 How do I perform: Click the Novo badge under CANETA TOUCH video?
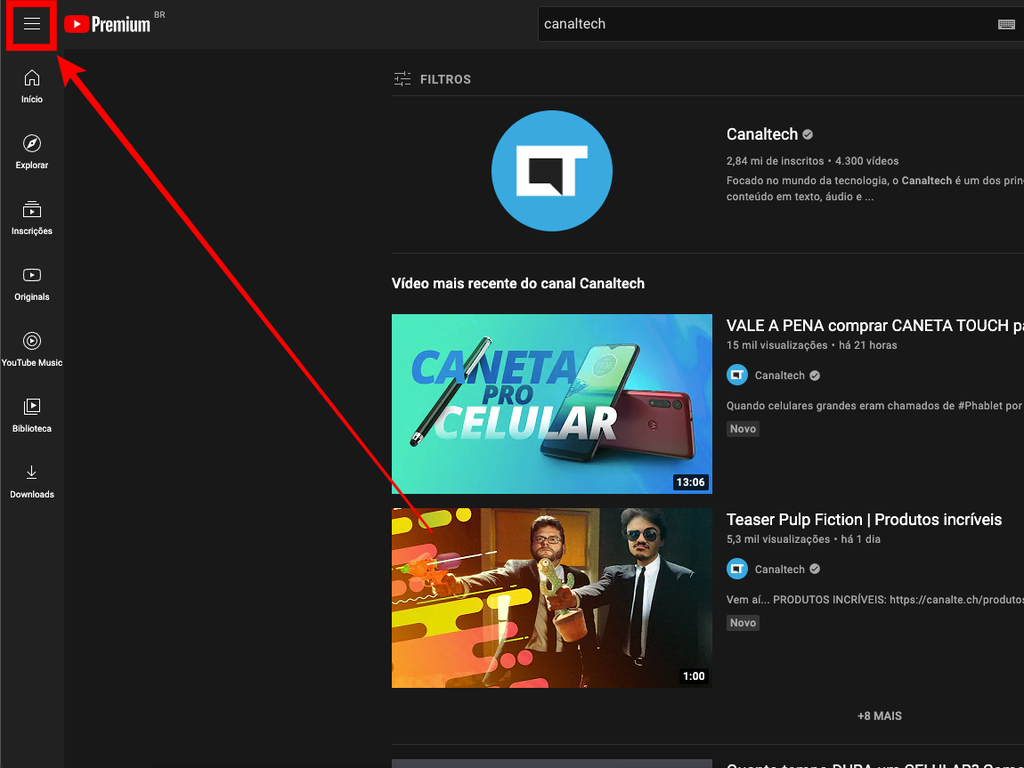(743, 428)
